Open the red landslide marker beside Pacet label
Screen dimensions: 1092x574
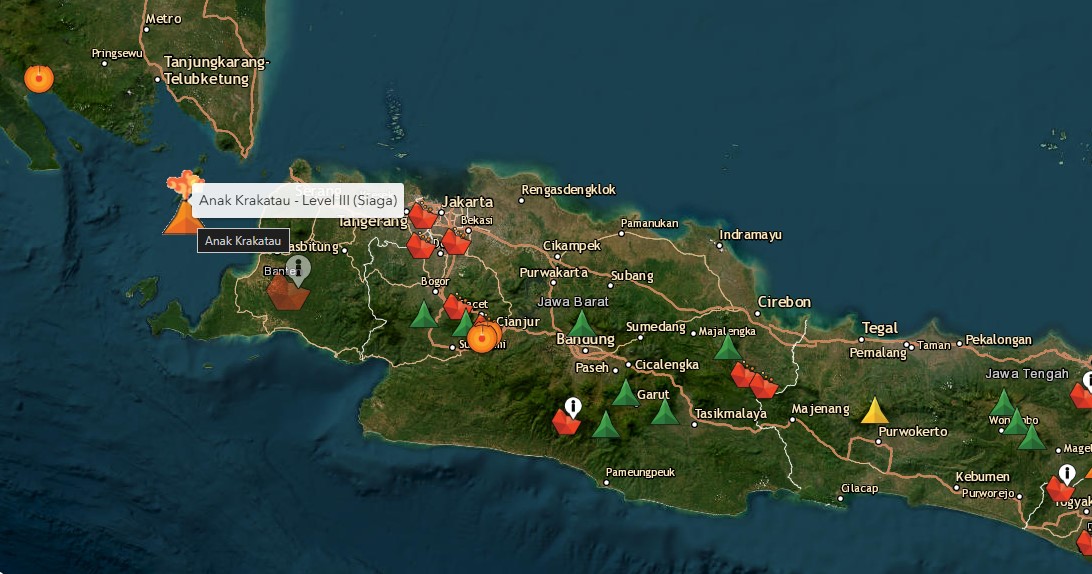[455, 307]
